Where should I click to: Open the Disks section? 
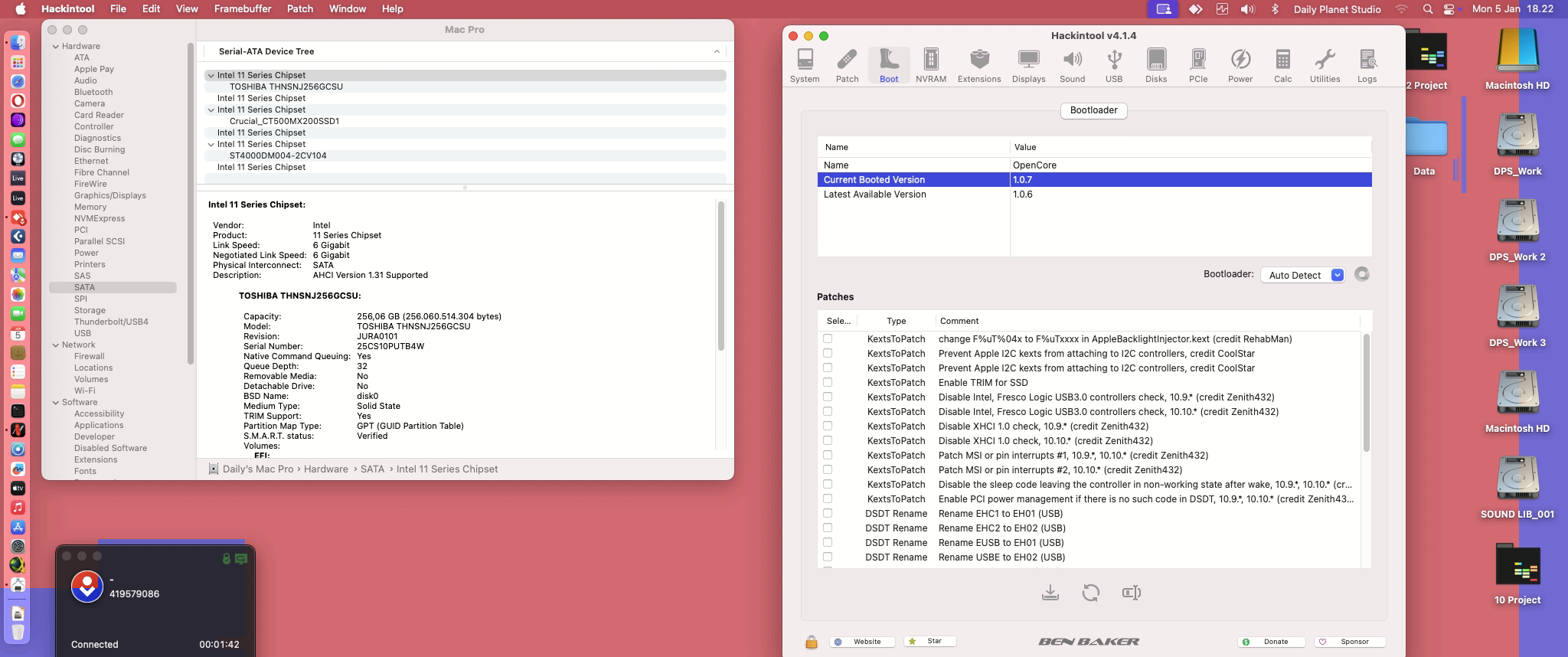pos(1156,66)
